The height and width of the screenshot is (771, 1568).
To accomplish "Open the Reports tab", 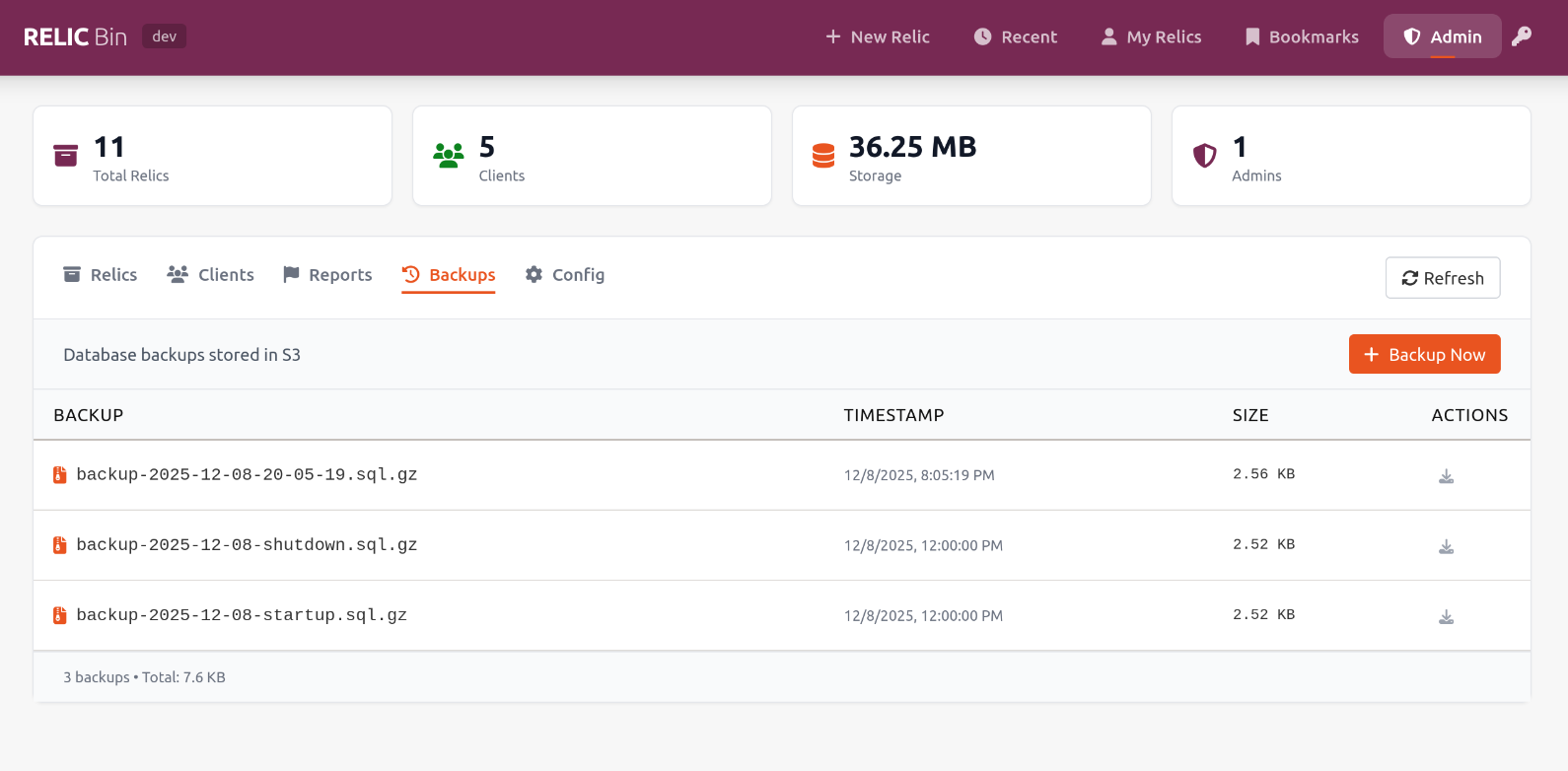I will [327, 275].
